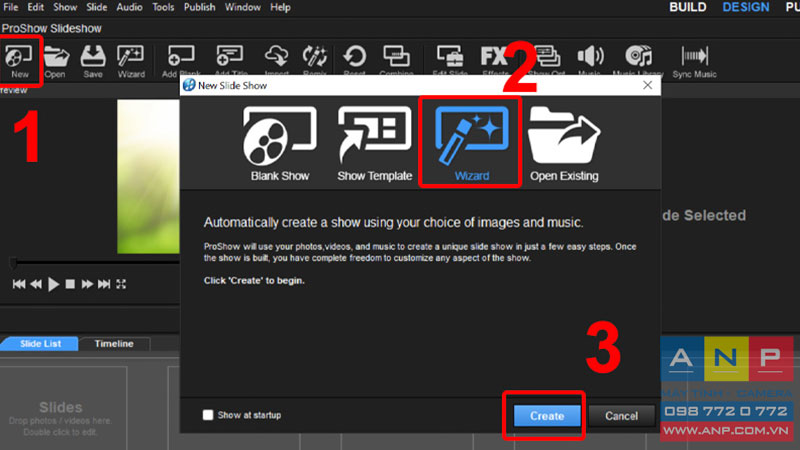
Task: Enable the Show at startup checkbox
Action: (x=208, y=415)
